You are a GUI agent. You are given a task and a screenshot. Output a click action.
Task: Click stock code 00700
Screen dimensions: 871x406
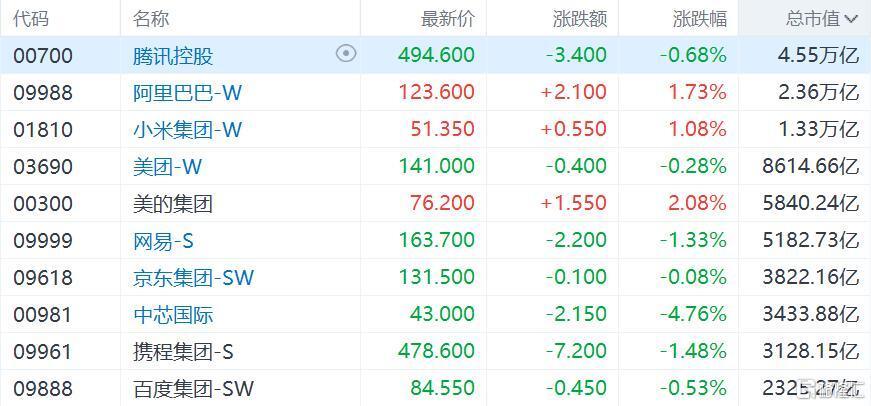point(43,56)
